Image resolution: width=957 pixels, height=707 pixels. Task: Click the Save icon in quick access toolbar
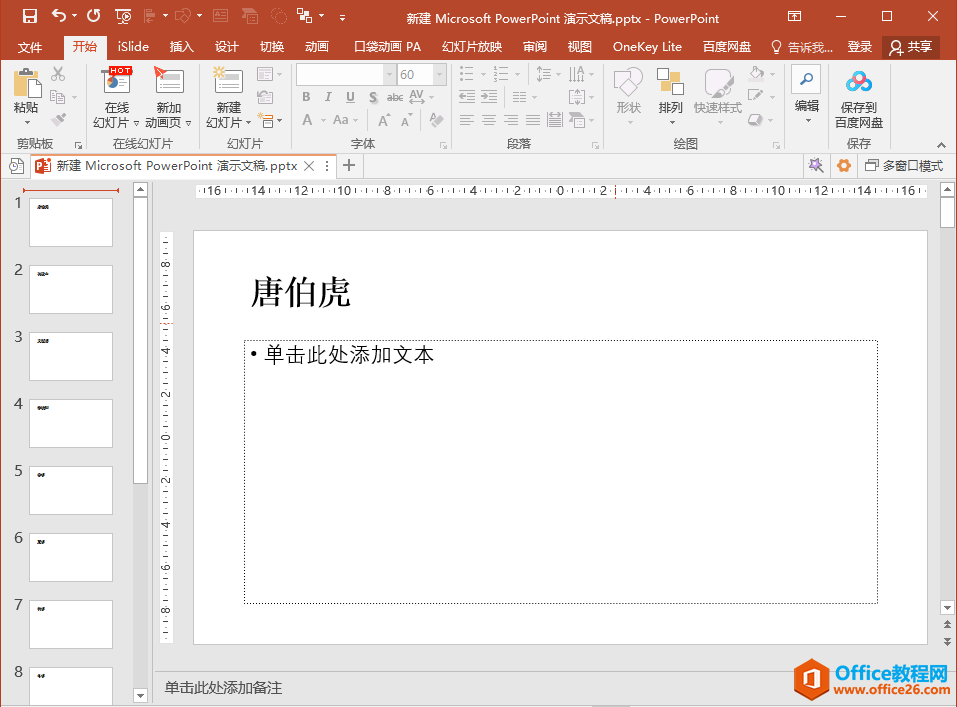click(x=30, y=16)
